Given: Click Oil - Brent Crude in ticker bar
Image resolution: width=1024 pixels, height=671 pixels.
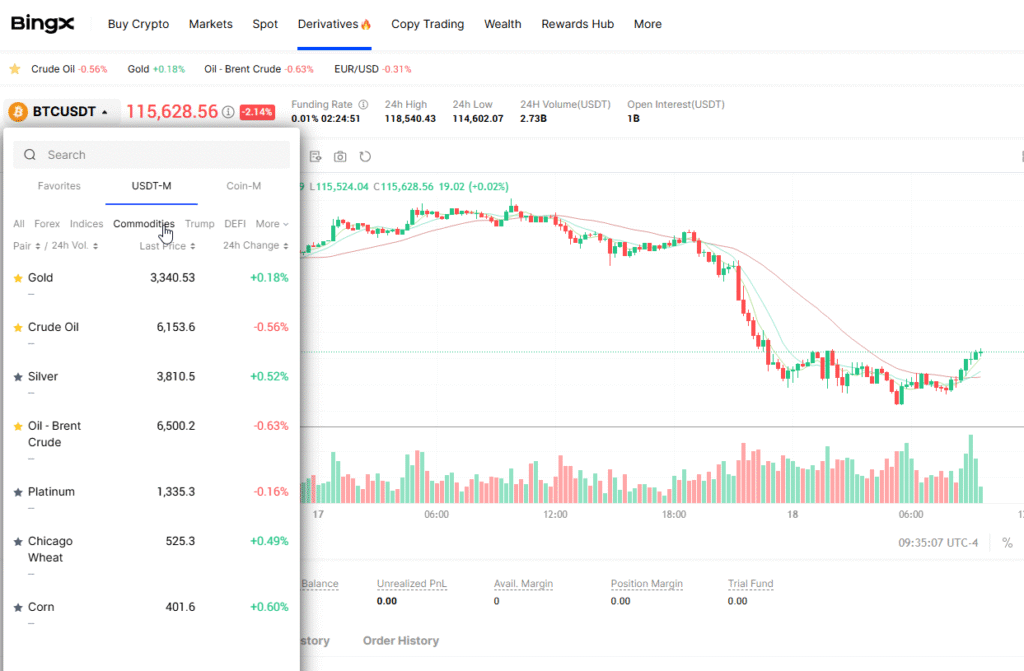Looking at the screenshot, I should tap(259, 69).
